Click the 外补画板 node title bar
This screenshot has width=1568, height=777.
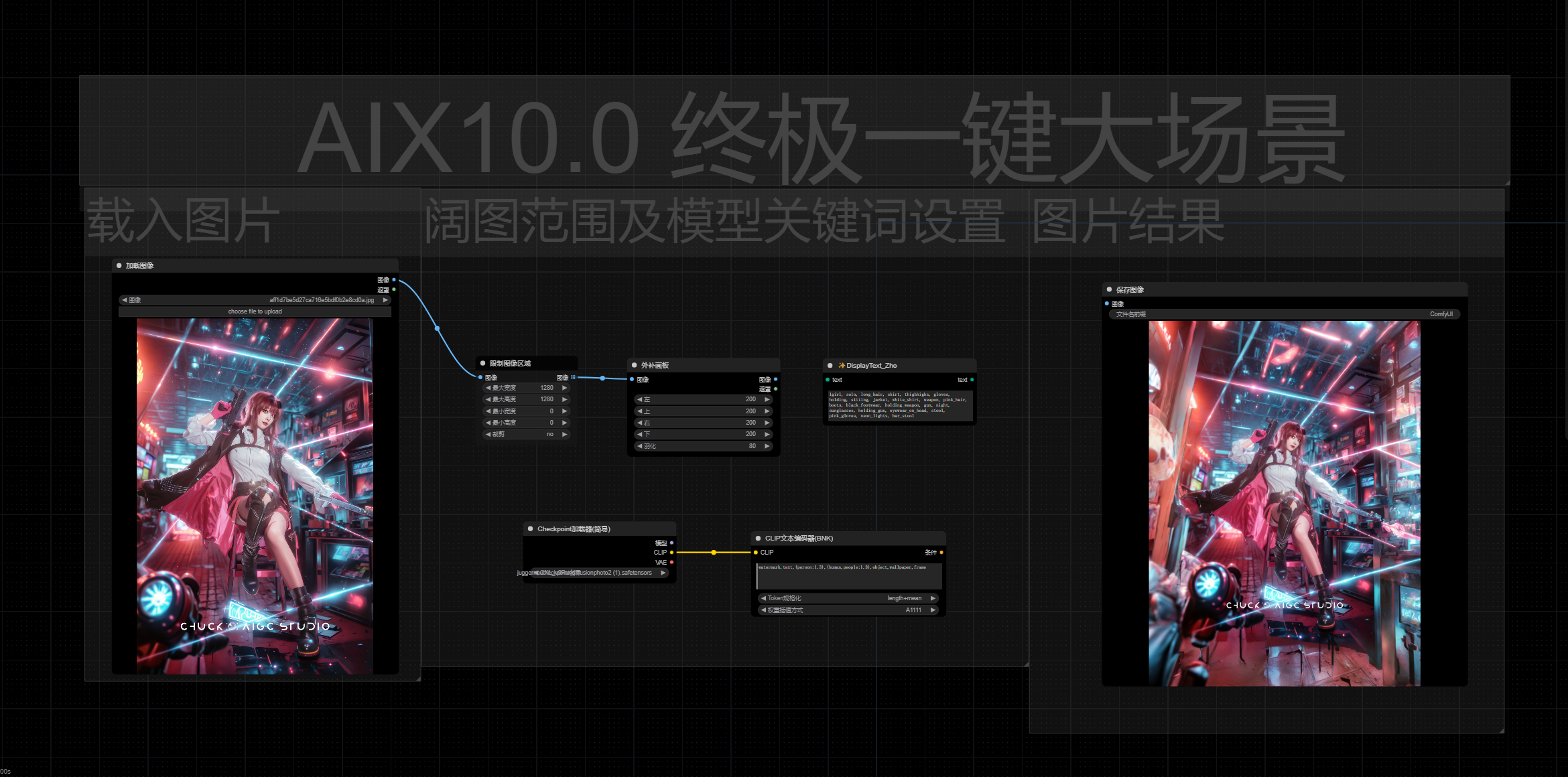pyautogui.click(x=704, y=366)
